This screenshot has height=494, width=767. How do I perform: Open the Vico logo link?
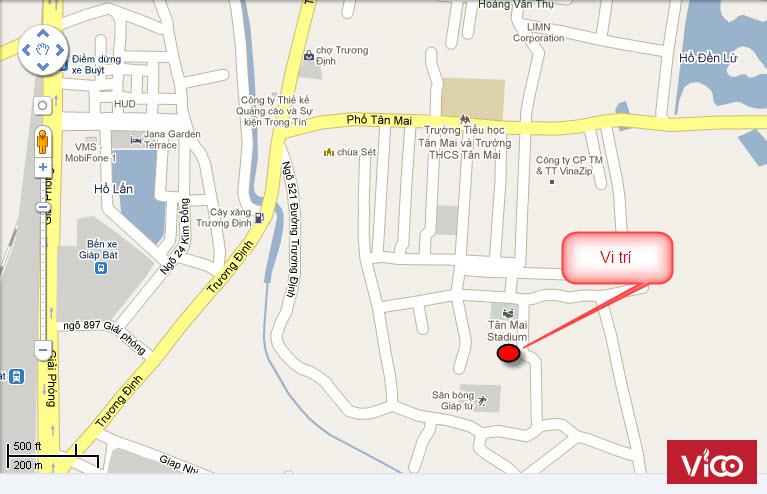(712, 462)
